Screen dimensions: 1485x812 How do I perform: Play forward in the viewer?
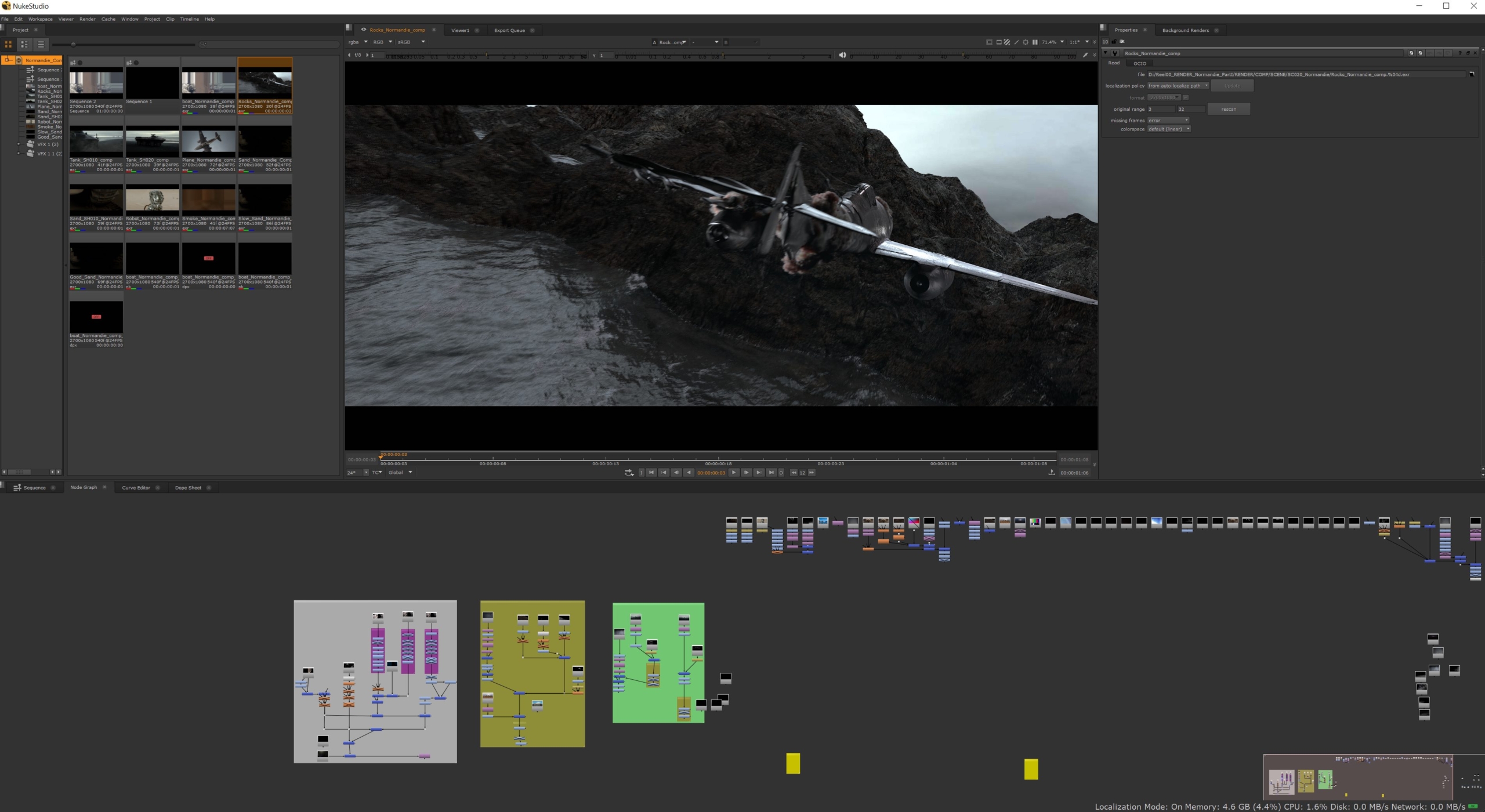pos(734,473)
